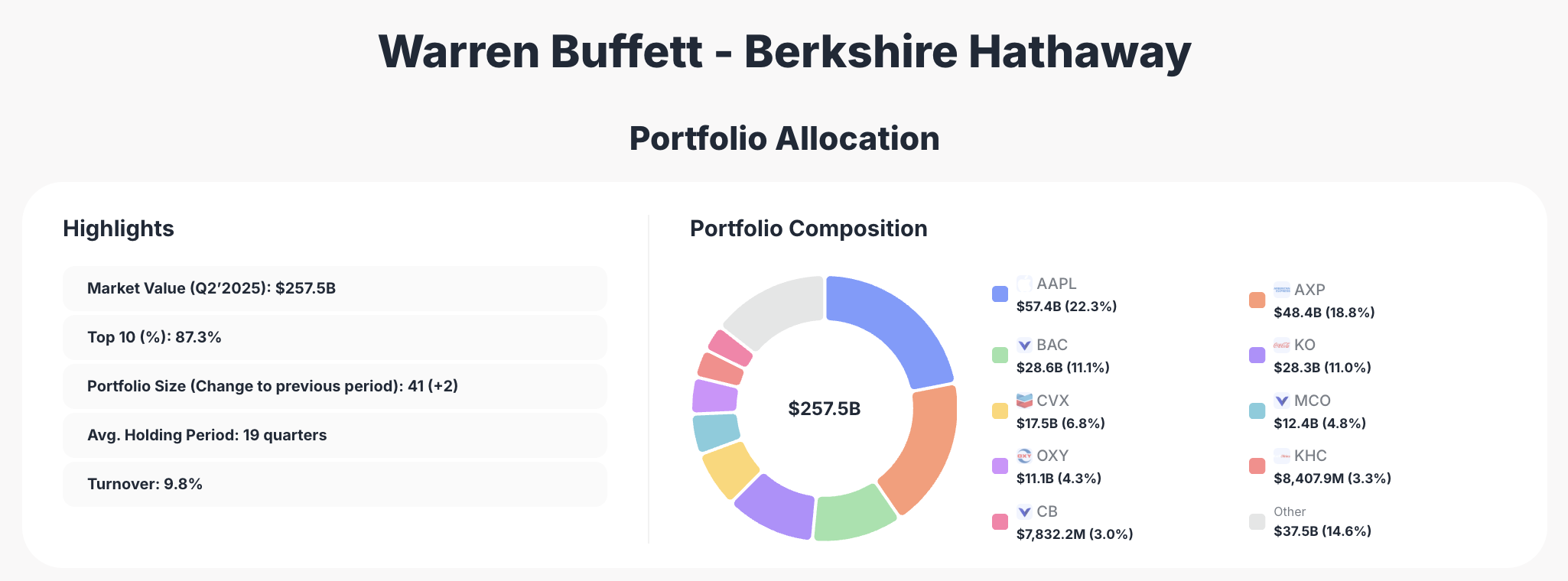Image resolution: width=1568 pixels, height=581 pixels.
Task: Click the OXY company logo icon
Action: pyautogui.click(x=1024, y=456)
